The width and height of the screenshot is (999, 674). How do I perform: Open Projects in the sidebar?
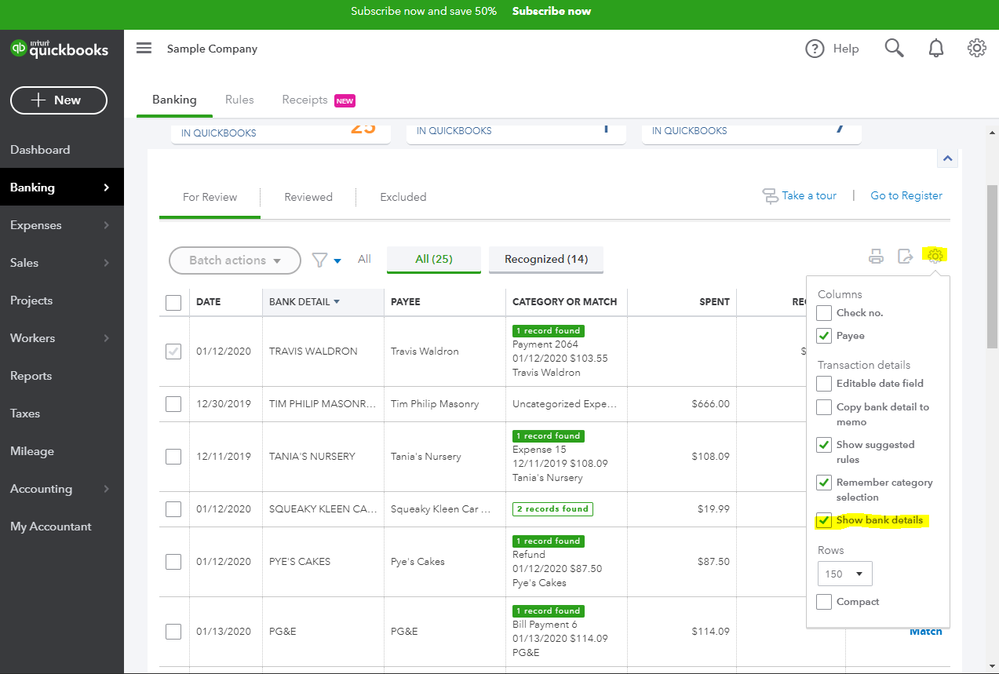pos(31,300)
